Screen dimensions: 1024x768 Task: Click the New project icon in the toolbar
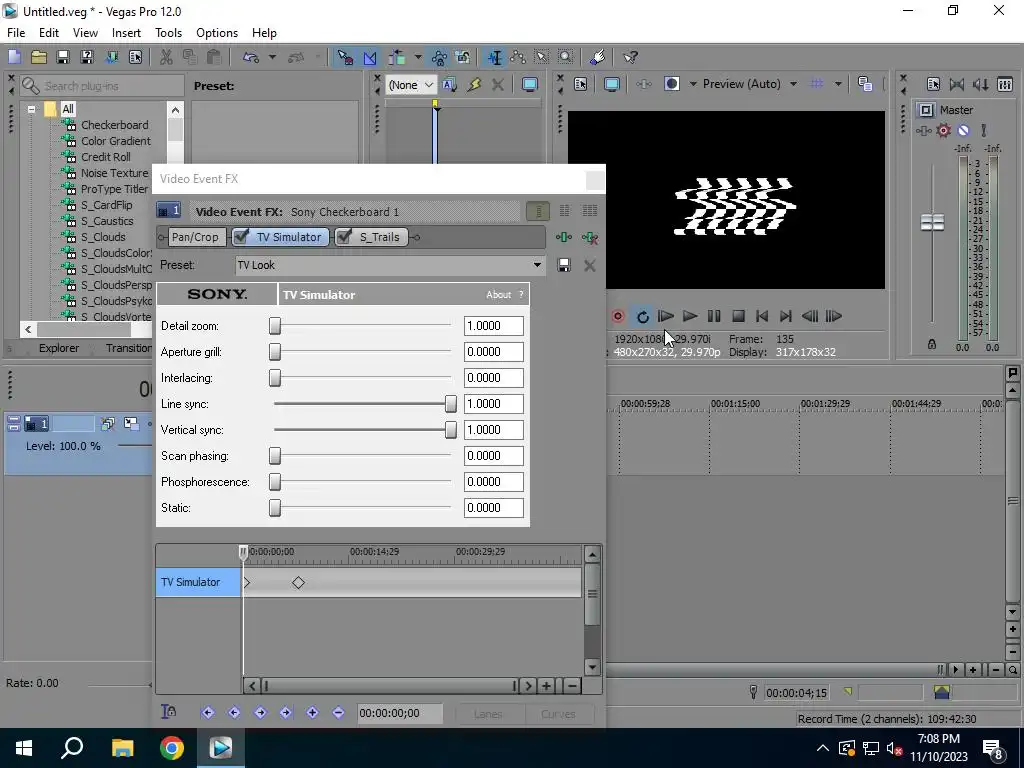[14, 57]
